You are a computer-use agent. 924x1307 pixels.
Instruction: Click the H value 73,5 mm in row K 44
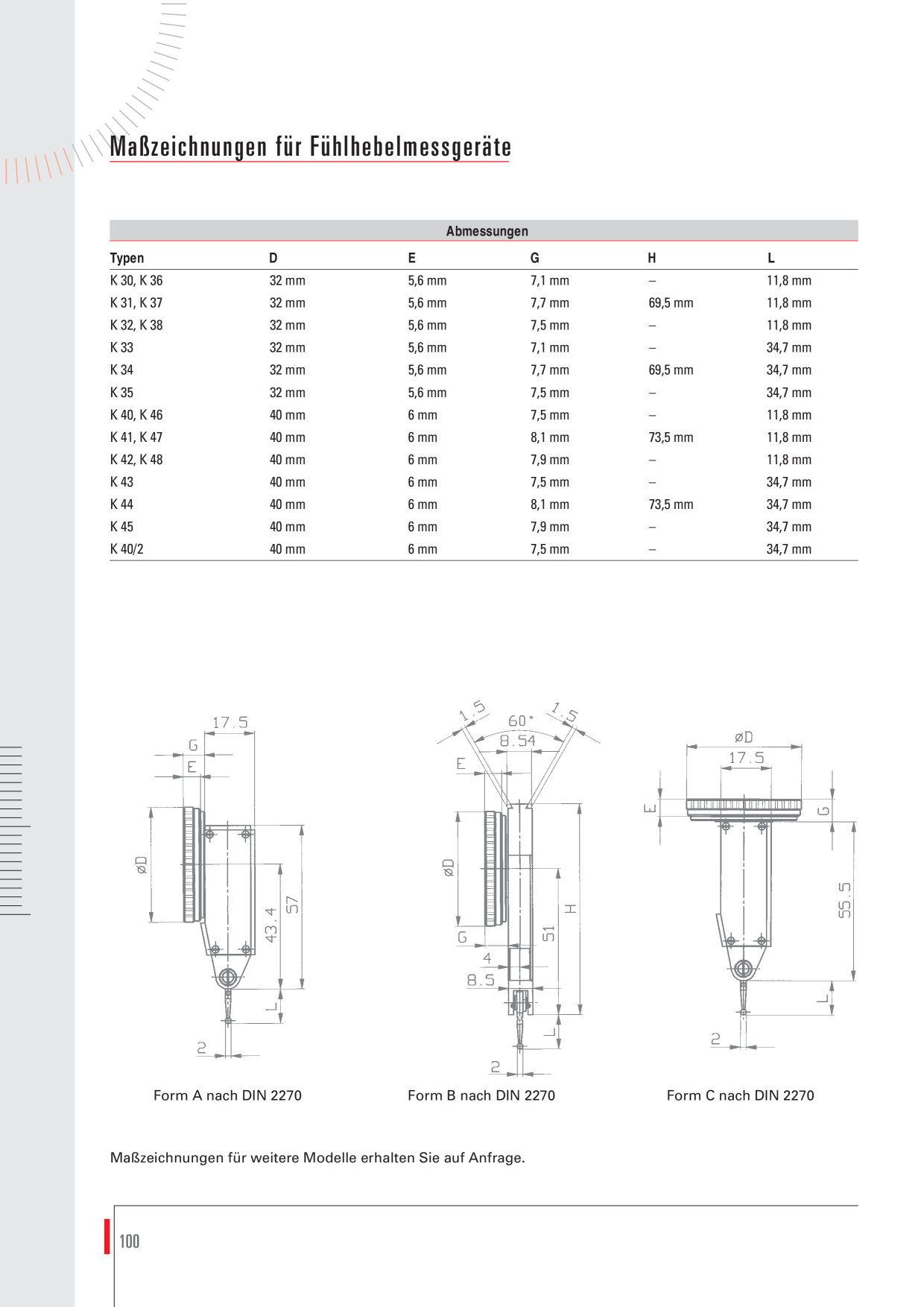coord(671,504)
